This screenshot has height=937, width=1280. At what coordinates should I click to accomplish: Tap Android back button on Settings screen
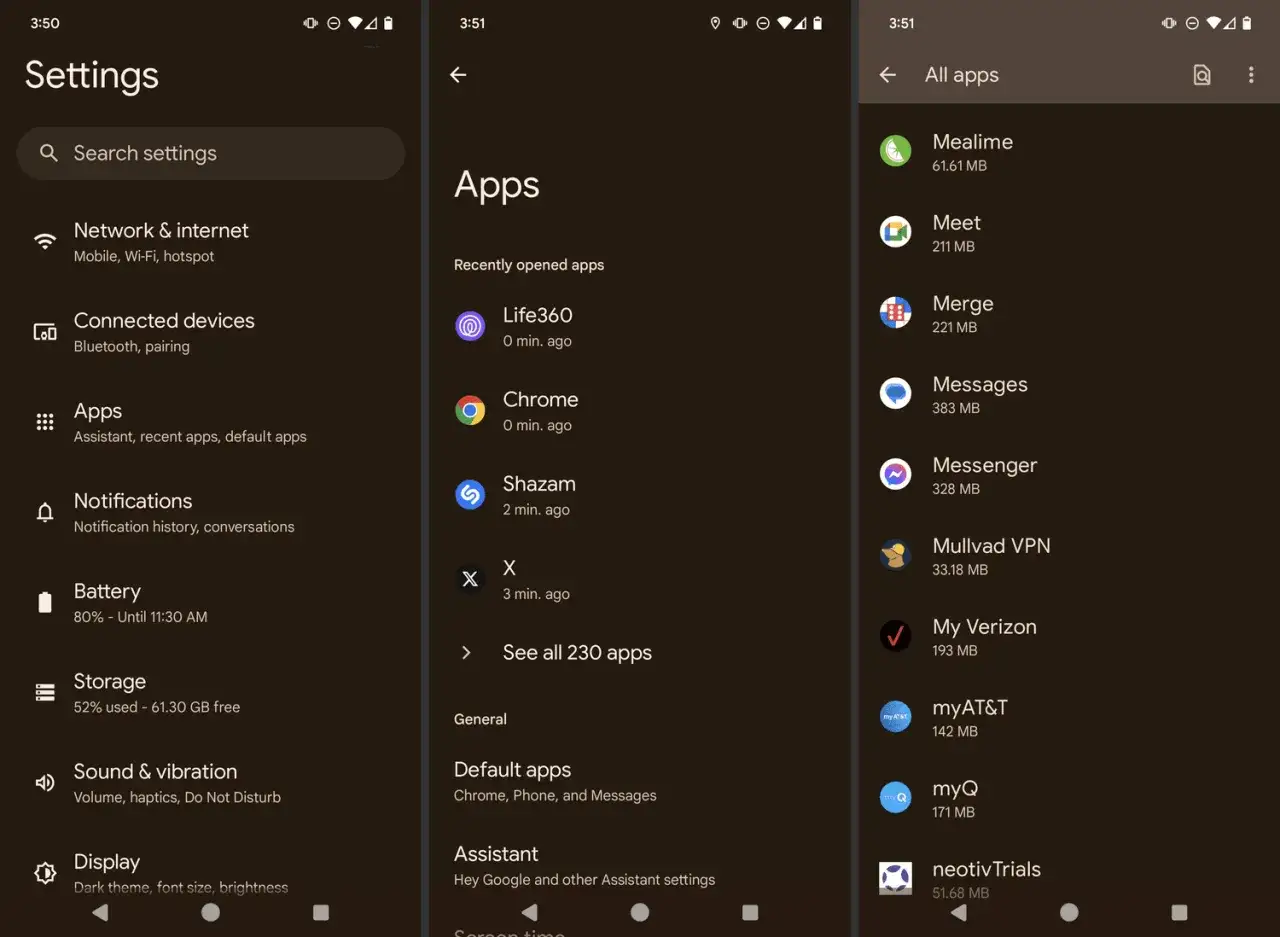(x=100, y=912)
